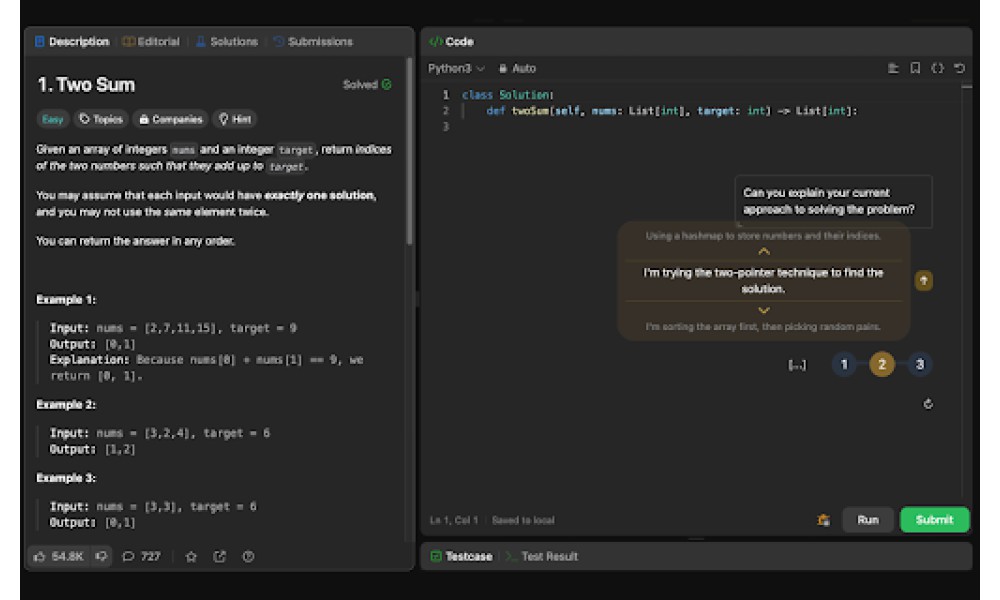
Task: Select step 3 circle
Action: point(920,364)
